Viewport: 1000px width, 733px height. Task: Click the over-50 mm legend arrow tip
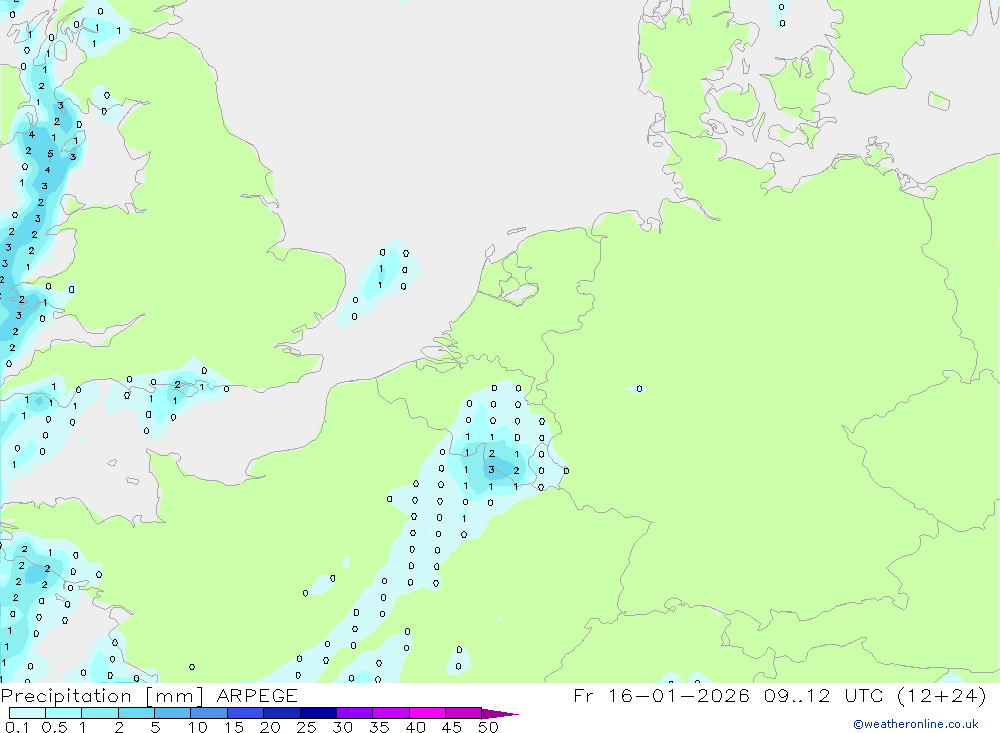pos(501,713)
